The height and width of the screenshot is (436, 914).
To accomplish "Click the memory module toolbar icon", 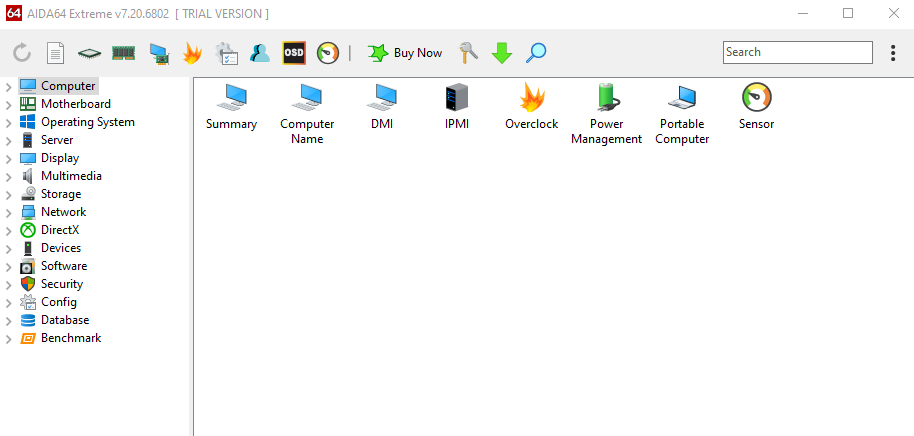I will (124, 53).
